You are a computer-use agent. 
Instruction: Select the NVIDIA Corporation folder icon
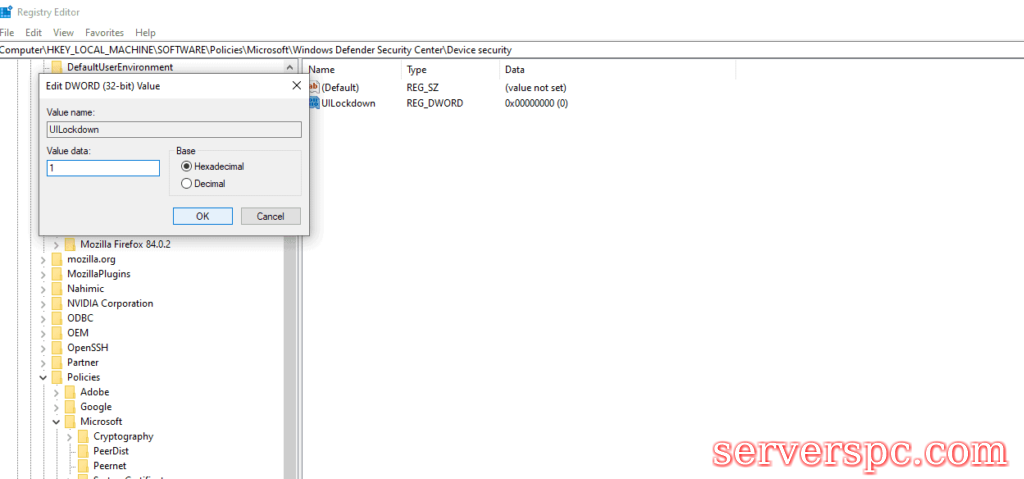(x=57, y=303)
